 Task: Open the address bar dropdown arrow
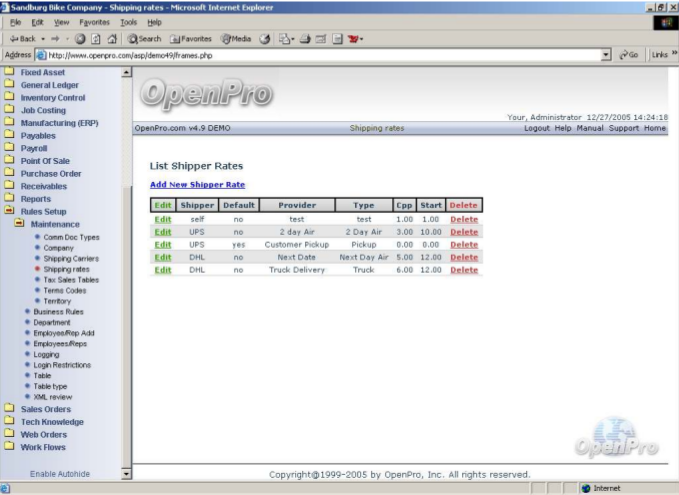[607, 55]
